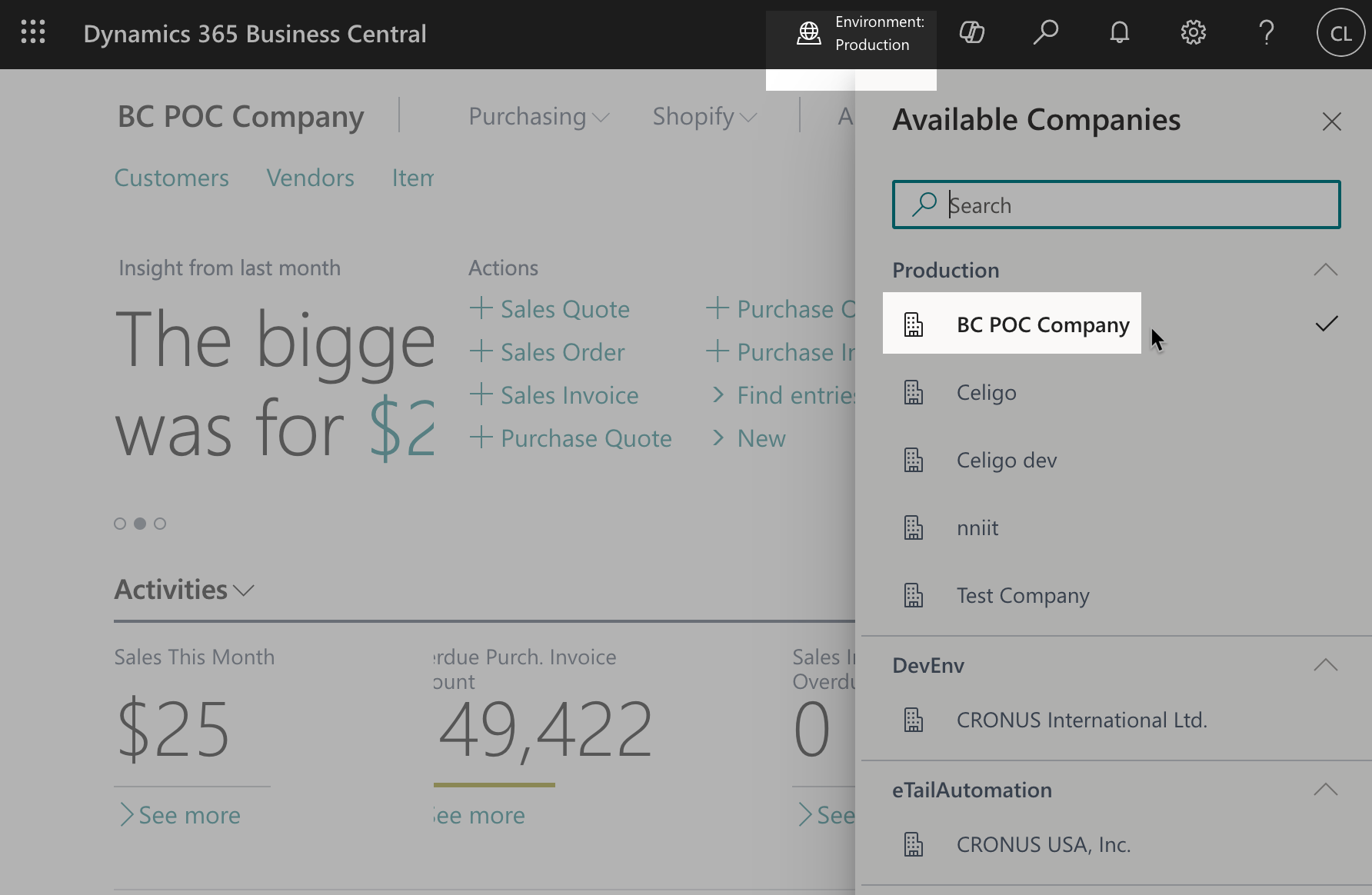Screen dimensions: 1372x895
Task: Collapse the Activities section chevron
Action: click(244, 591)
